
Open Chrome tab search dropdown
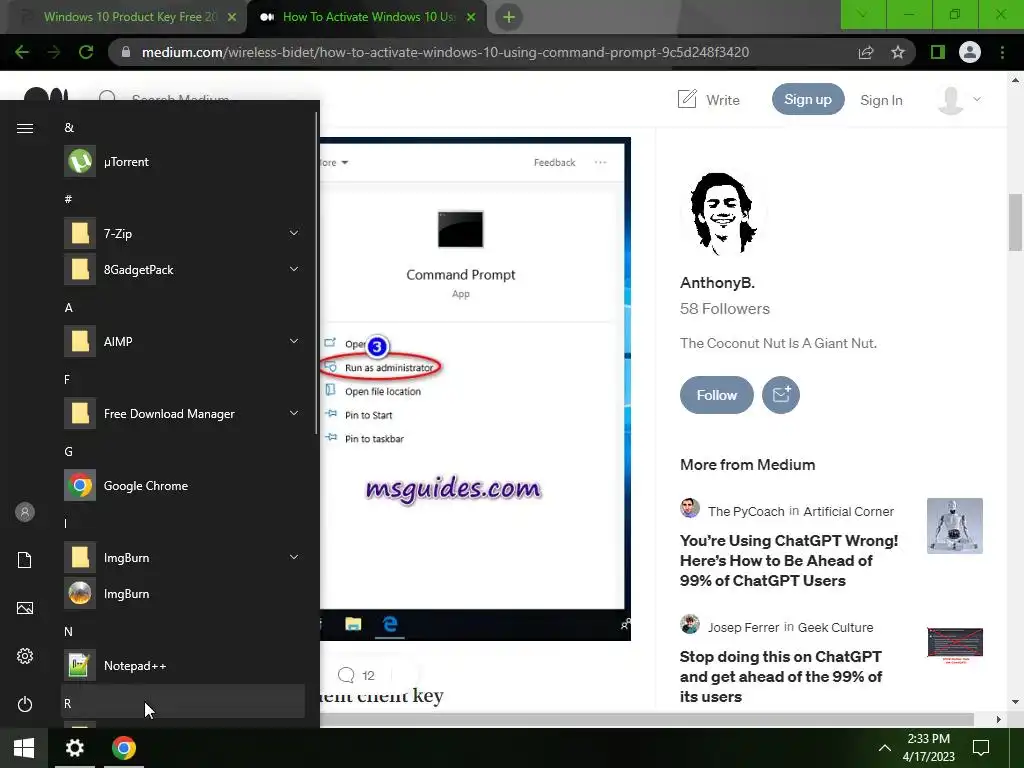863,14
